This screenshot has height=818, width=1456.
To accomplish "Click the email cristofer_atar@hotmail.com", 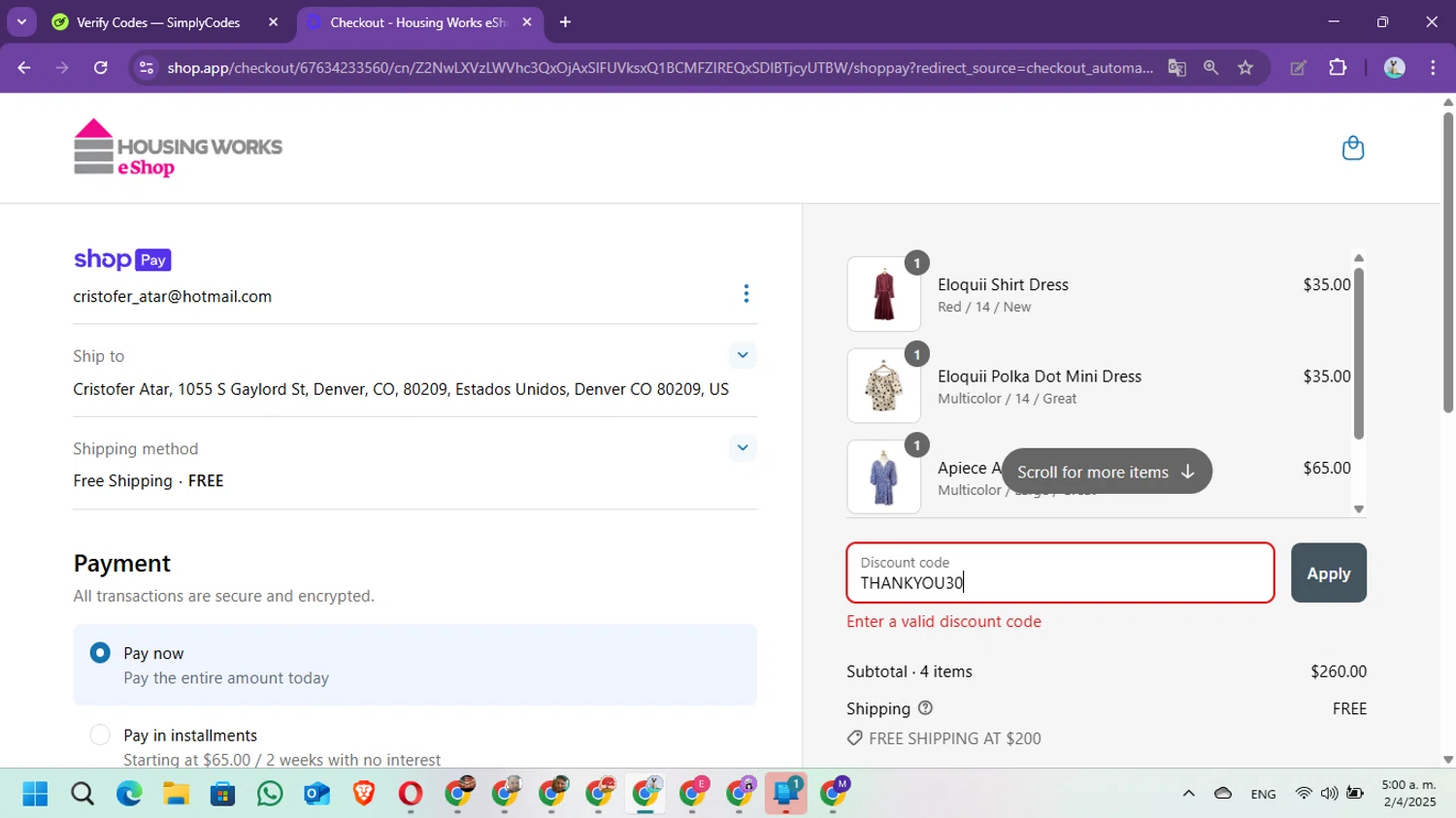I will (173, 297).
